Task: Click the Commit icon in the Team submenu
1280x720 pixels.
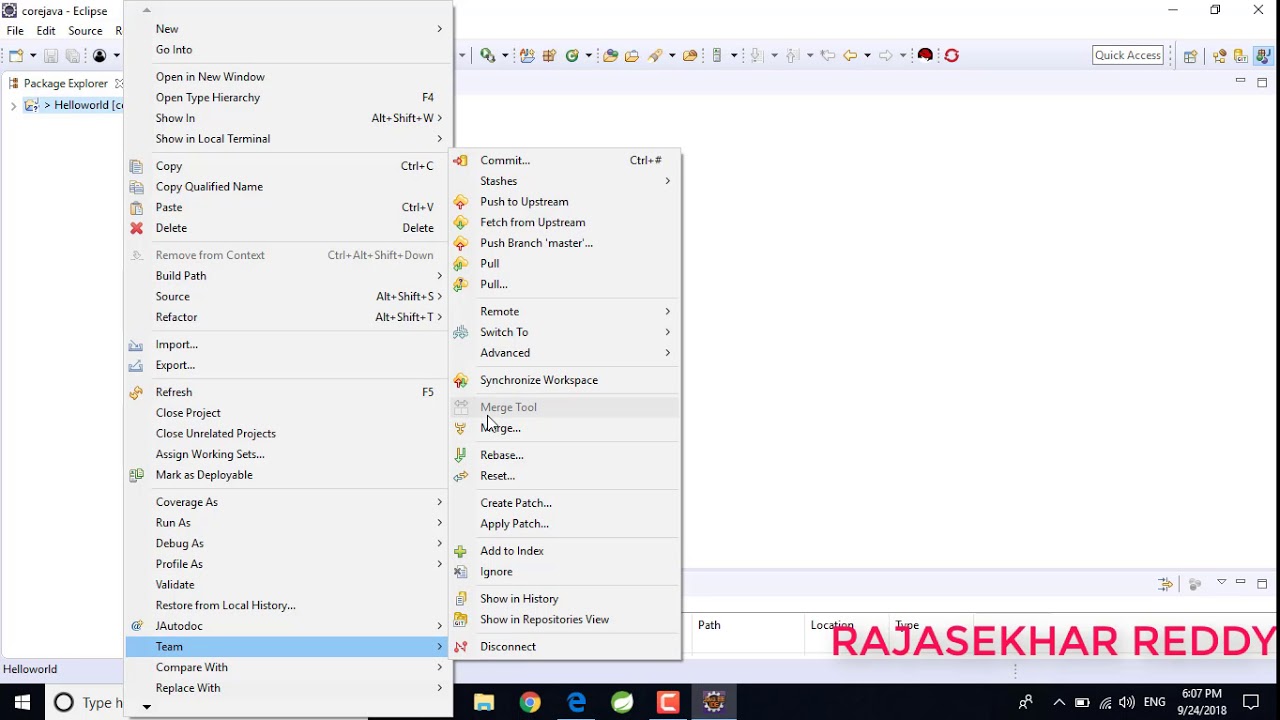Action: 460,160
